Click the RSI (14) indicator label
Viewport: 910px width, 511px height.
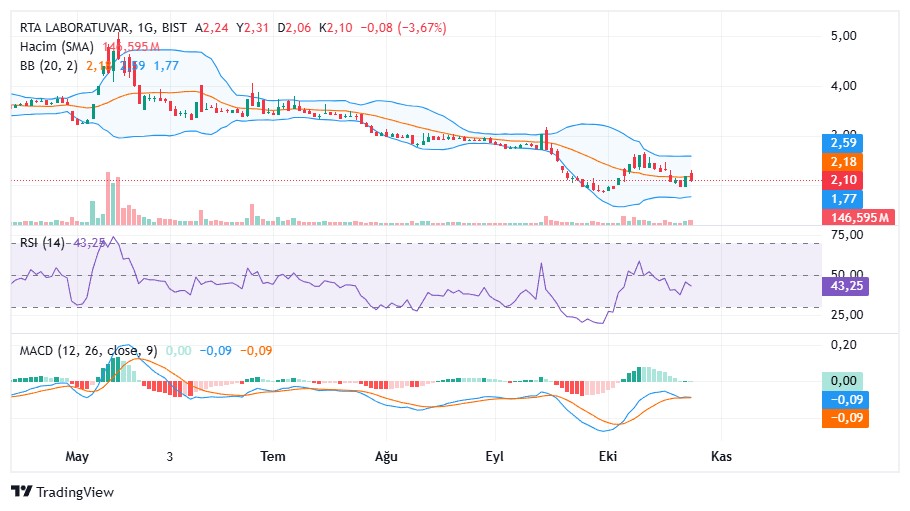[42, 243]
